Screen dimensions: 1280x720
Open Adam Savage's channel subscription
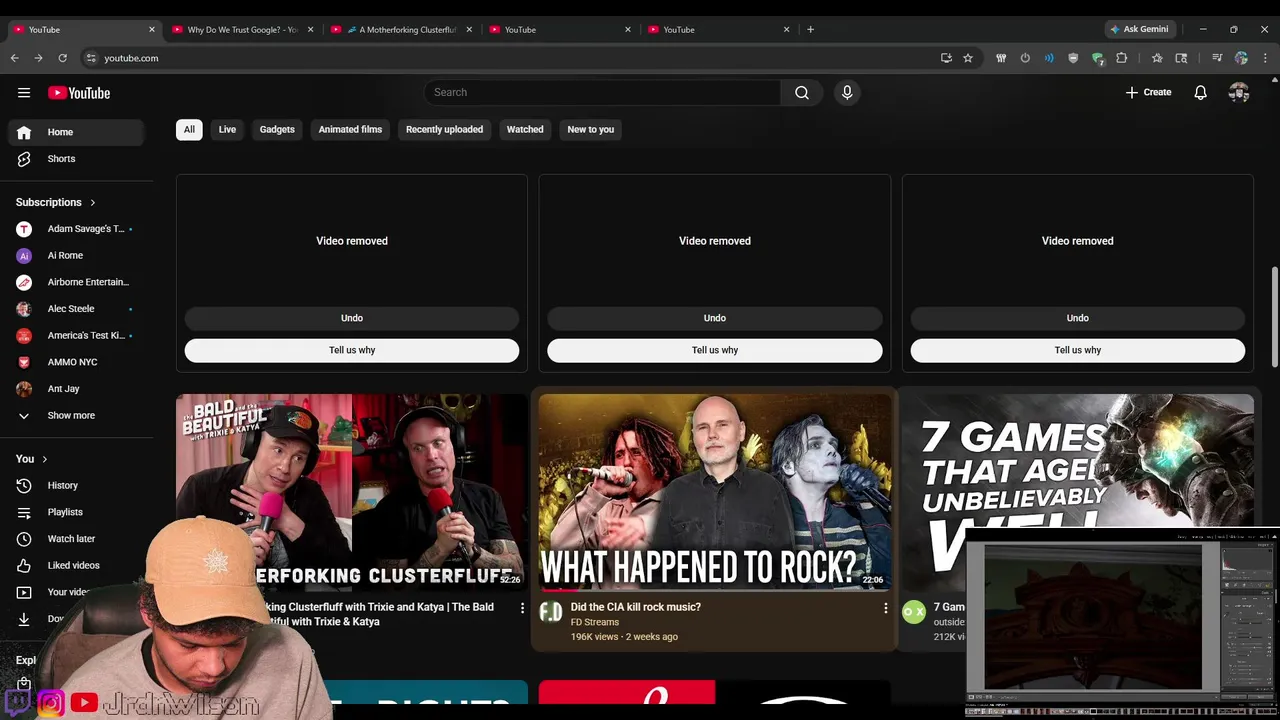[76, 229]
